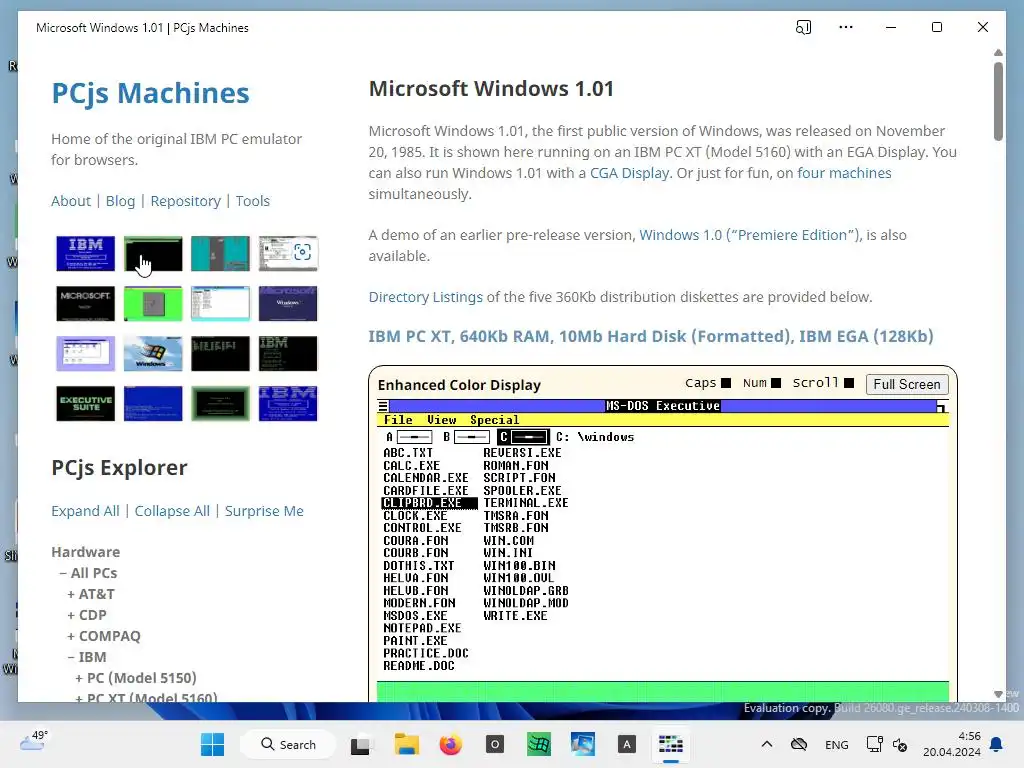Open Task View from the taskbar
This screenshot has width=1024, height=768.
pyautogui.click(x=361, y=744)
